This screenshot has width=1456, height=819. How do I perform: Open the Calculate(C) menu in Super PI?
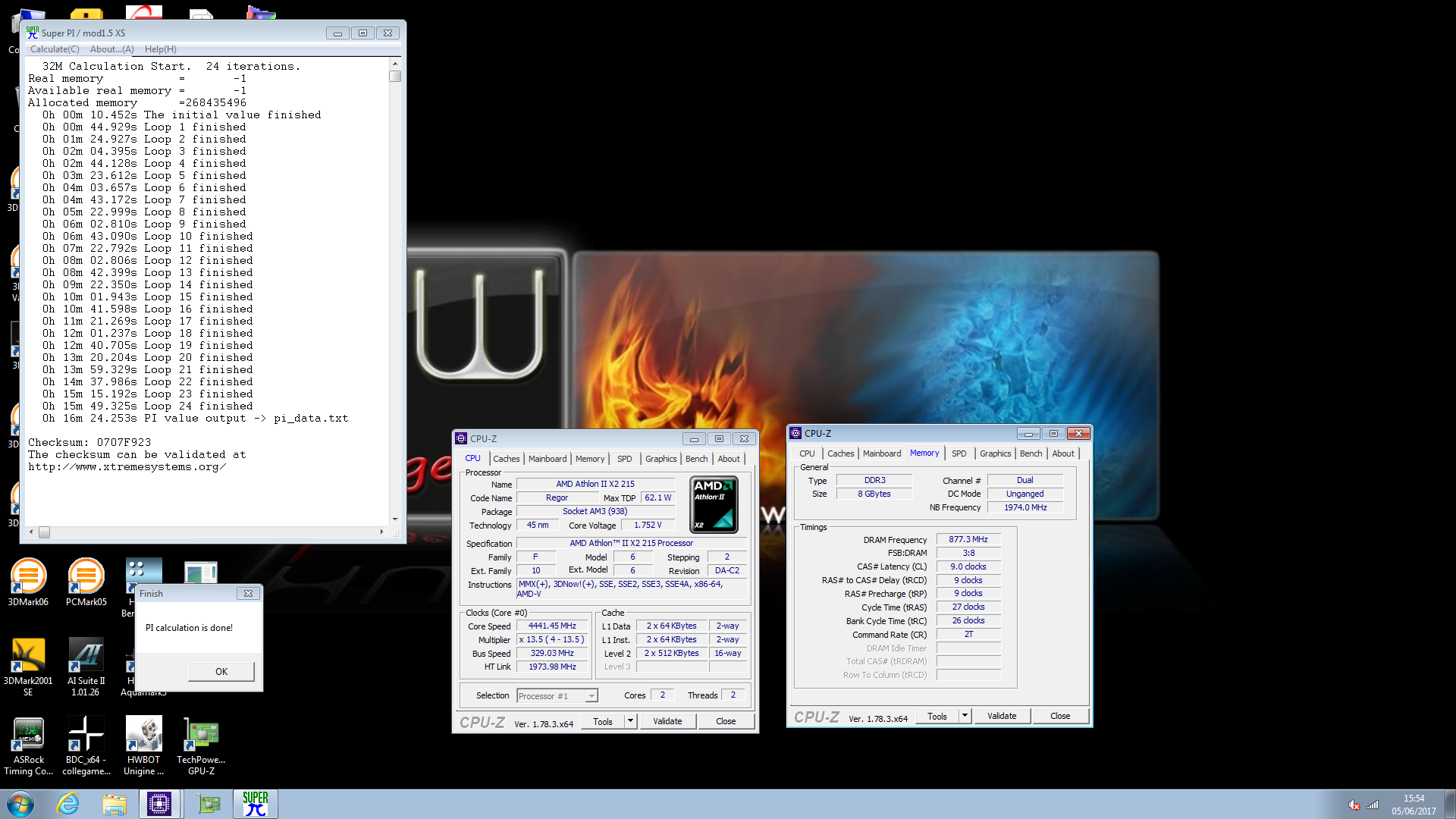click(x=55, y=49)
